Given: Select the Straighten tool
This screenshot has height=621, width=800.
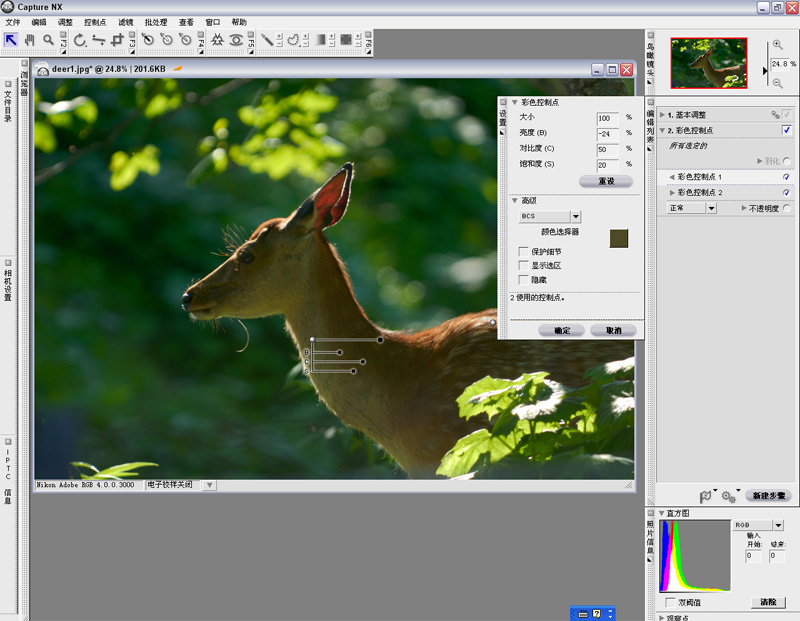Looking at the screenshot, I should coord(98,40).
